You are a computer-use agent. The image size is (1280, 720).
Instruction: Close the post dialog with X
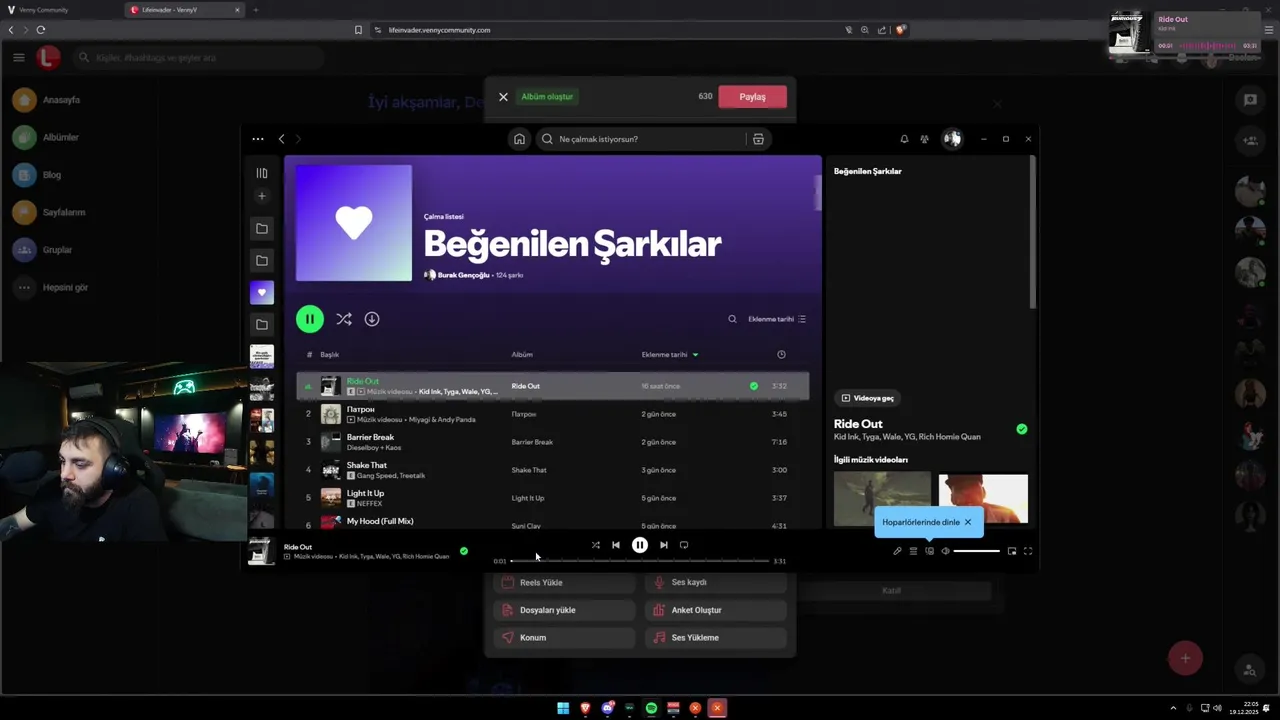point(503,97)
